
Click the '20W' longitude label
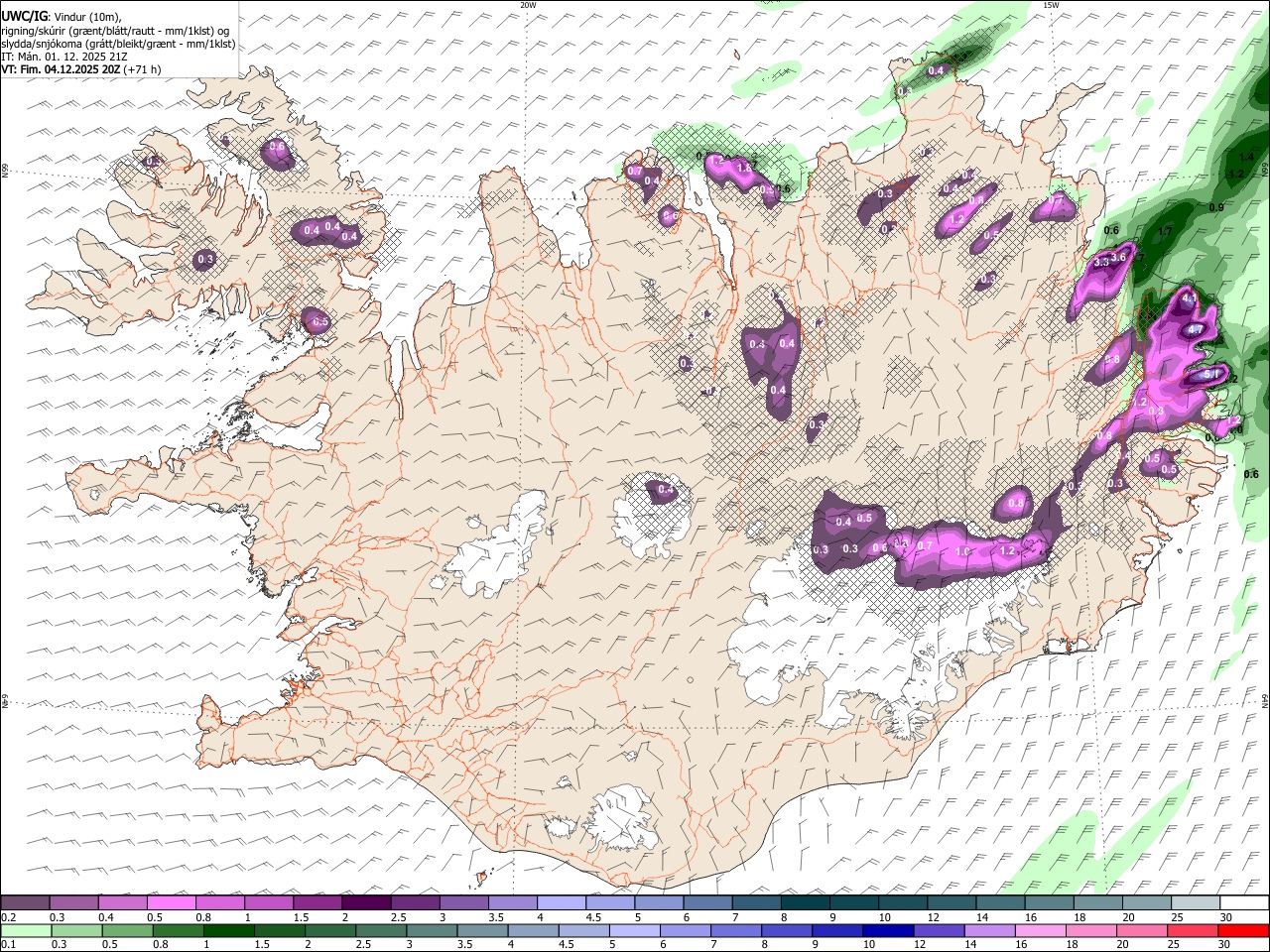tap(528, 5)
